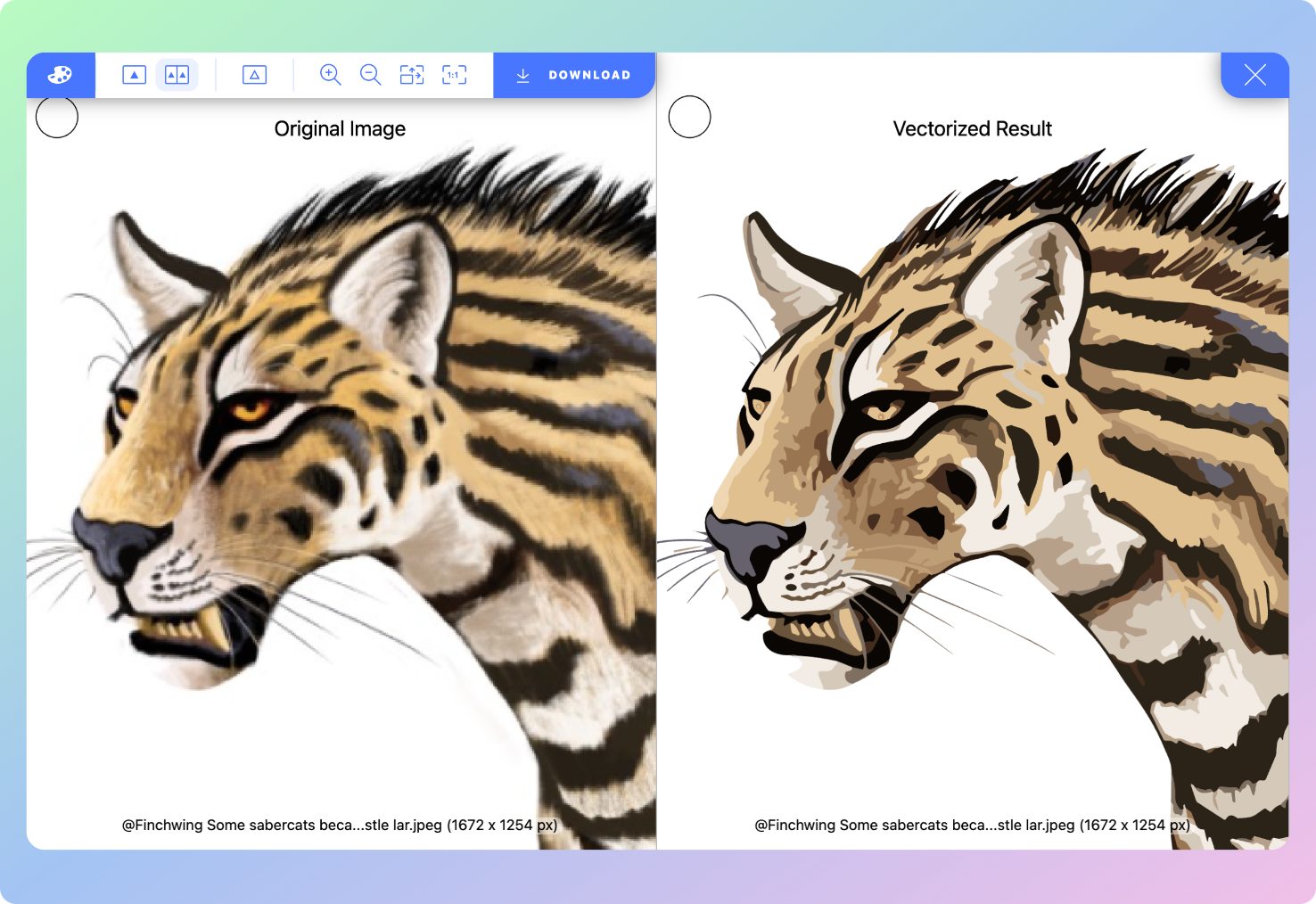The width and height of the screenshot is (1316, 904).
Task: Open the color palette settings
Action: point(61,75)
